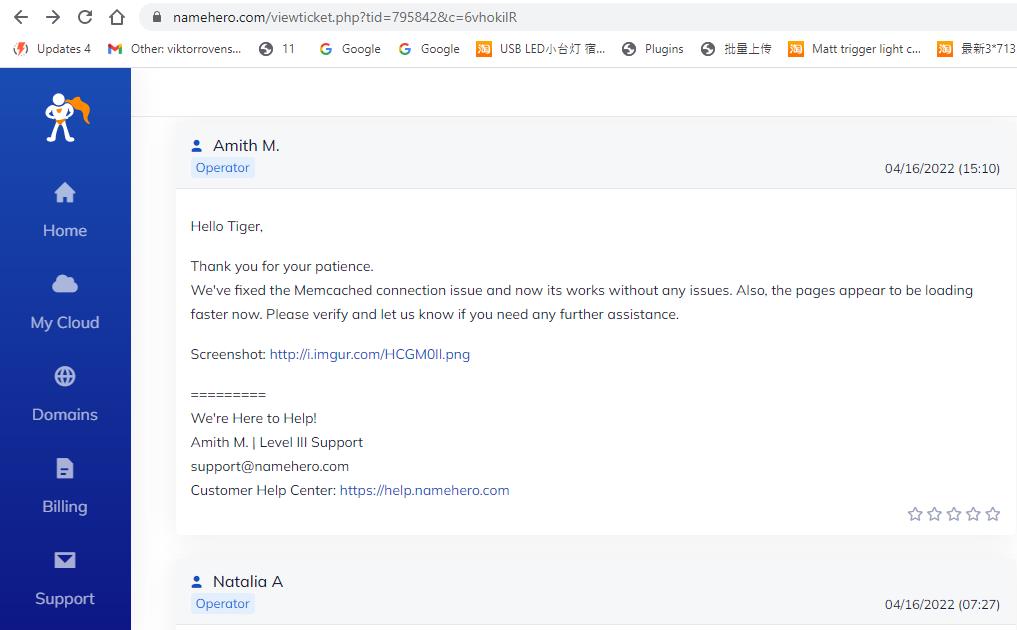Rate the reply with the third star
Viewport: 1017px width, 630px height.
tap(953, 514)
